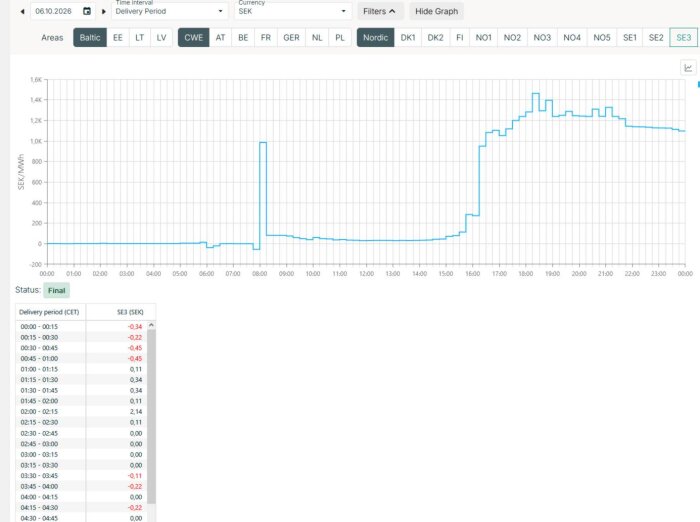Select the 01:30 - 01:45 row
Viewport: 700px width, 522px height.
[x=82, y=390]
